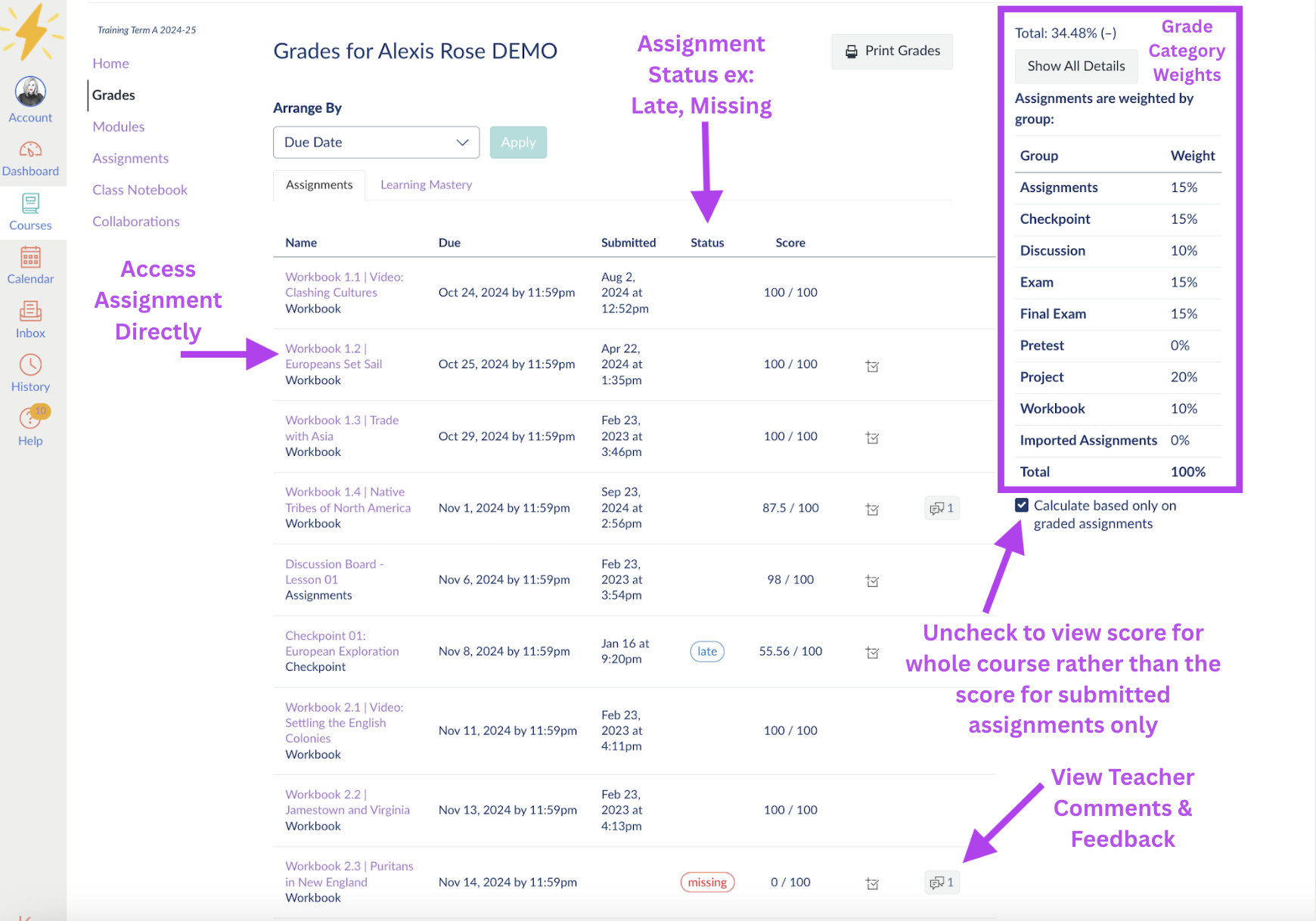Open Modules in course navigation
1316x921 pixels.
coord(118,126)
